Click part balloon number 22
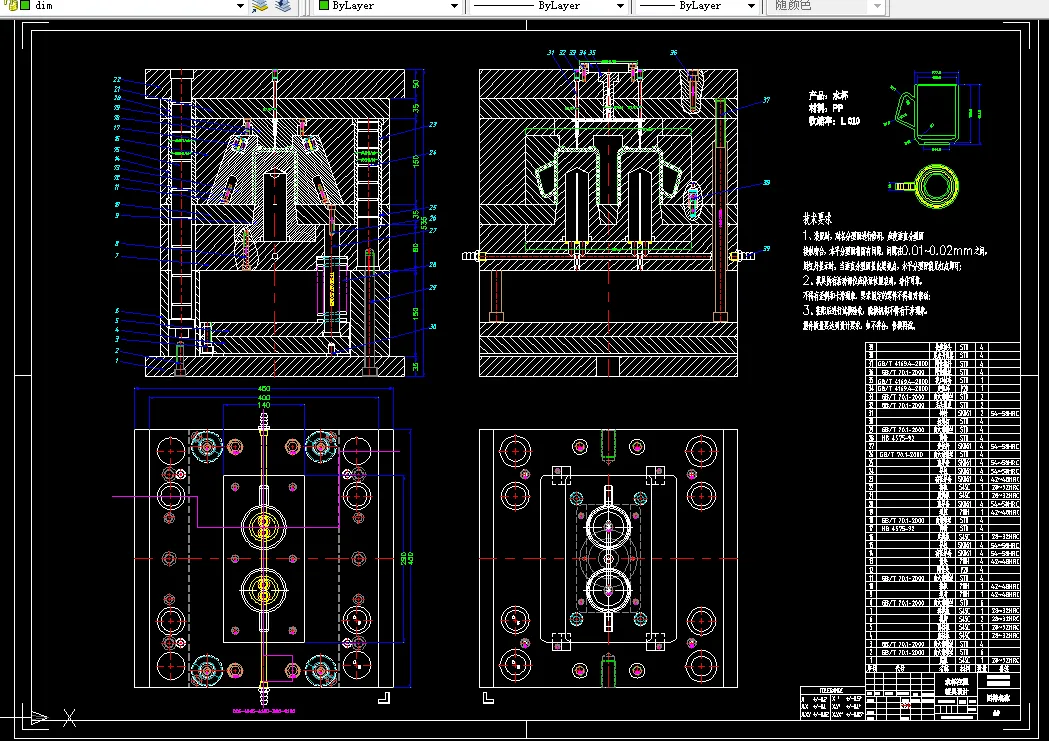The height and width of the screenshot is (741, 1049). click(x=117, y=79)
